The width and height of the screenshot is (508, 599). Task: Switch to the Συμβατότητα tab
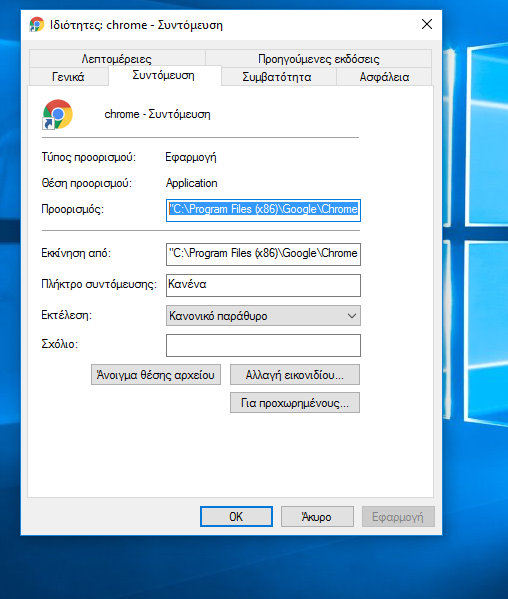coord(278,77)
